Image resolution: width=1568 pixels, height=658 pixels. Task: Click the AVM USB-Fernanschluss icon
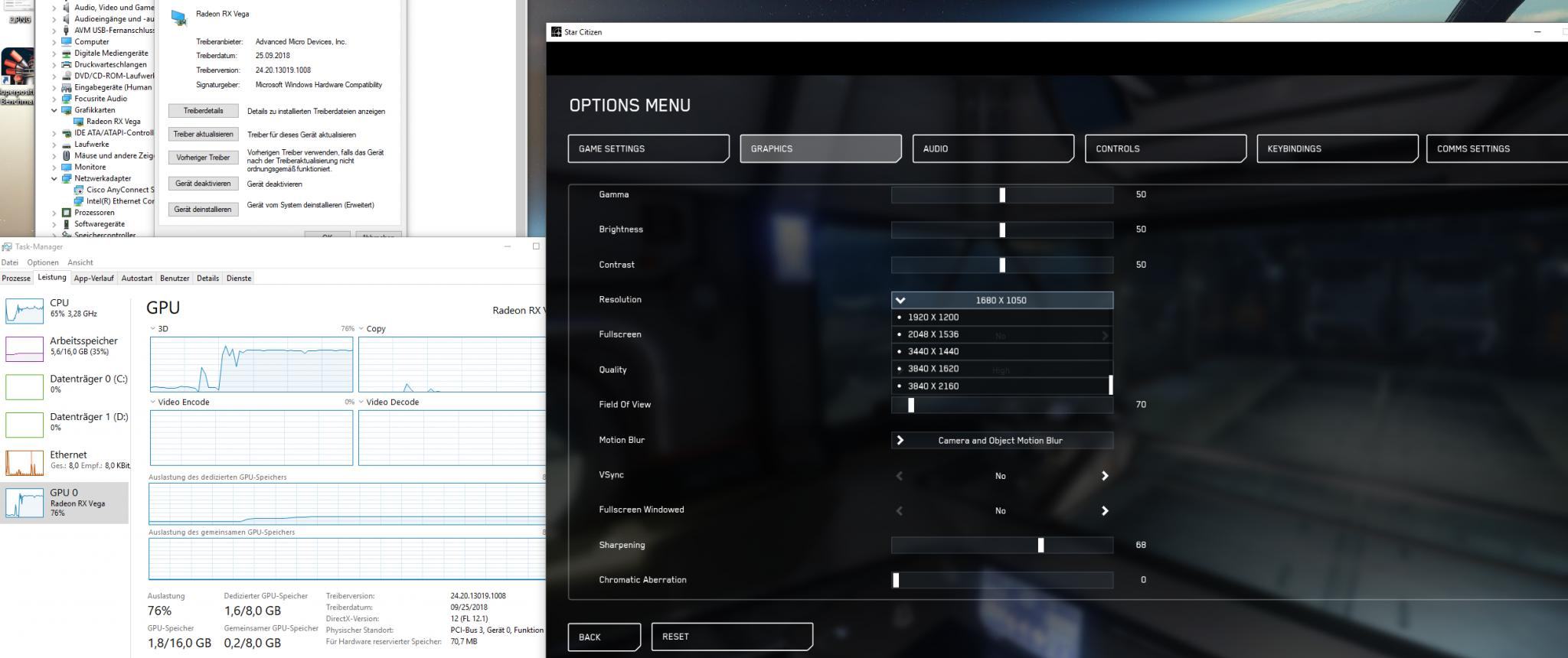pos(66,31)
